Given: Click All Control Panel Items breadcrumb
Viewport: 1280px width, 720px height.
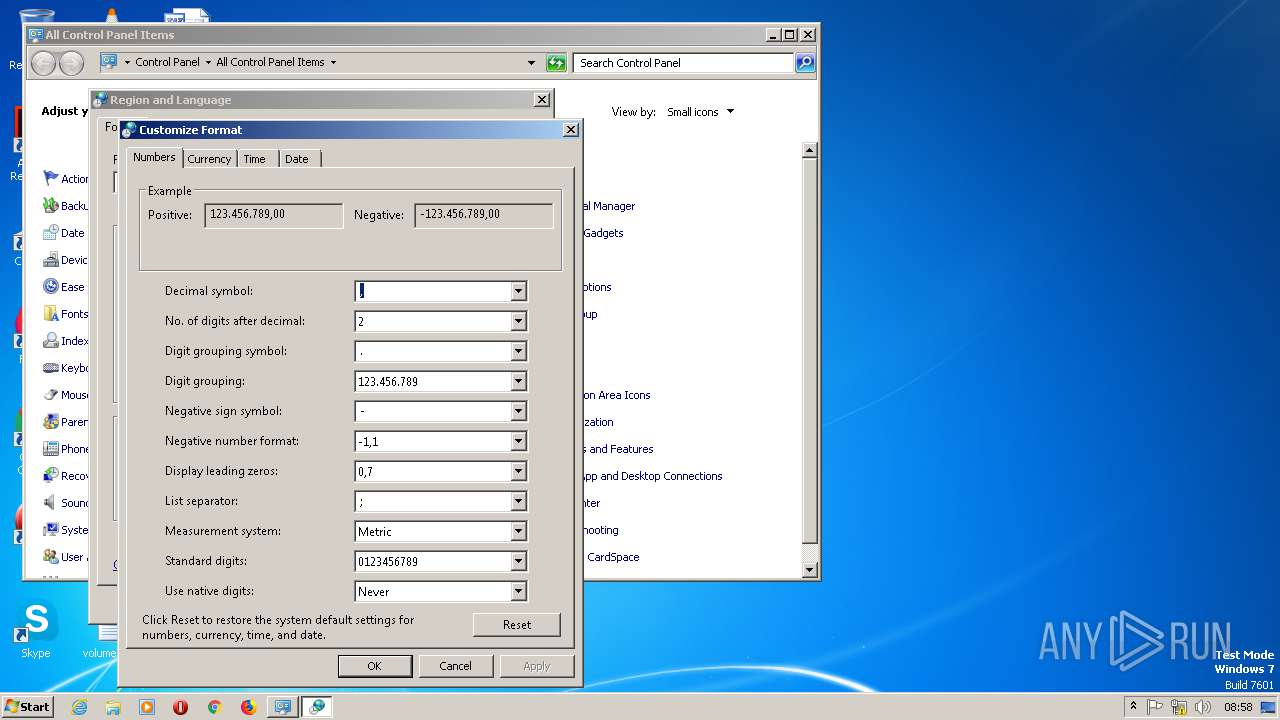Looking at the screenshot, I should (270, 62).
